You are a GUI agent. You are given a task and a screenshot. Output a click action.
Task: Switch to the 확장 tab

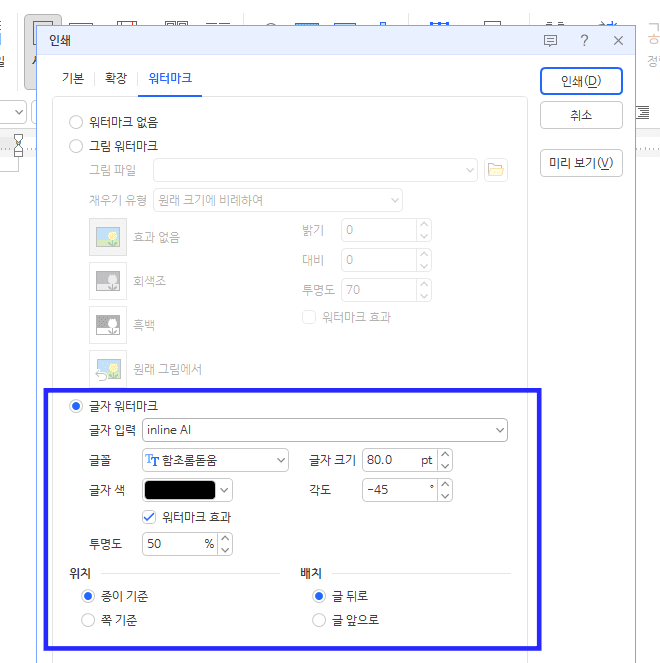pos(115,78)
